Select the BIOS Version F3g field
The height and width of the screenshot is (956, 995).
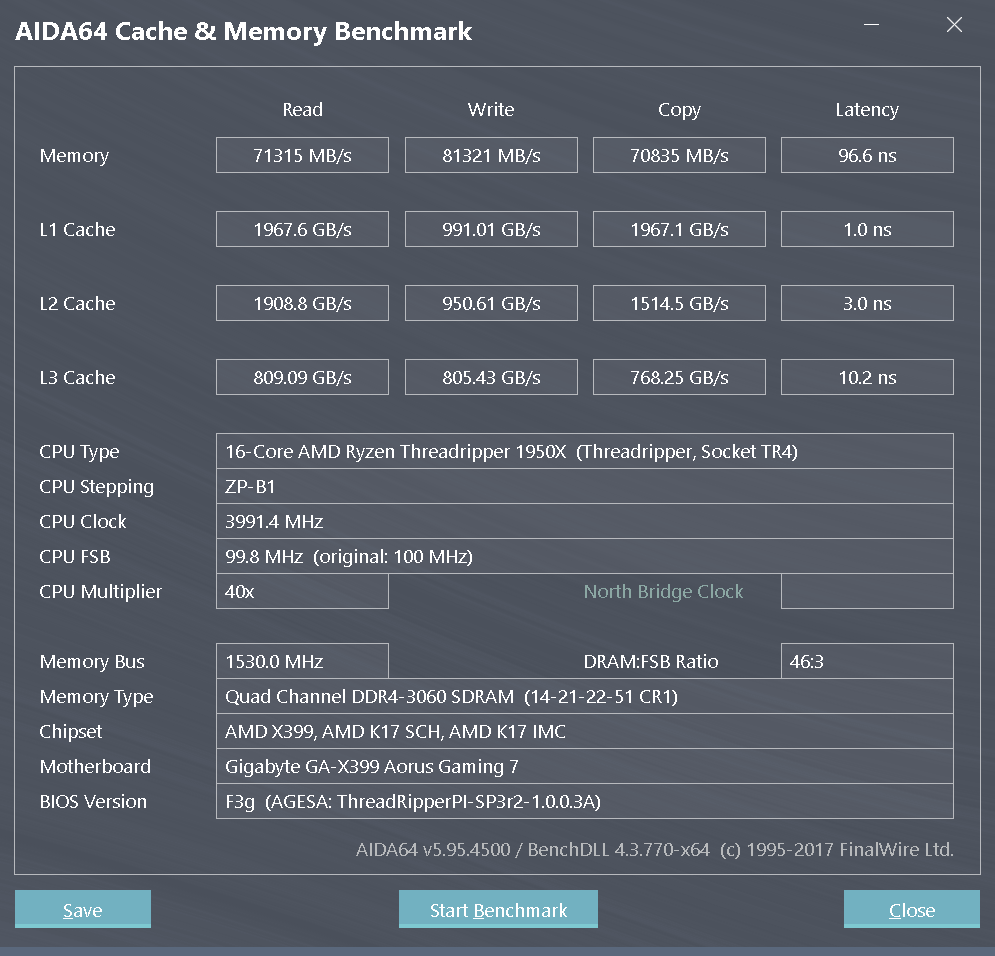pyautogui.click(x=584, y=801)
